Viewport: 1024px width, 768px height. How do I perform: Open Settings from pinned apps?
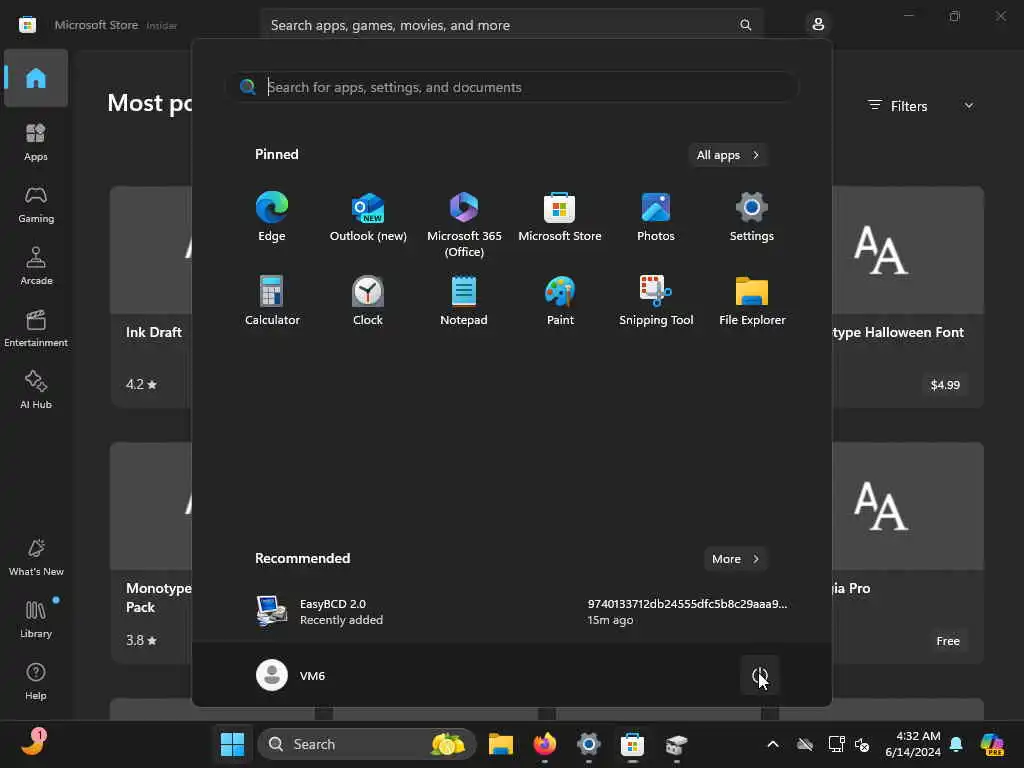[752, 217]
